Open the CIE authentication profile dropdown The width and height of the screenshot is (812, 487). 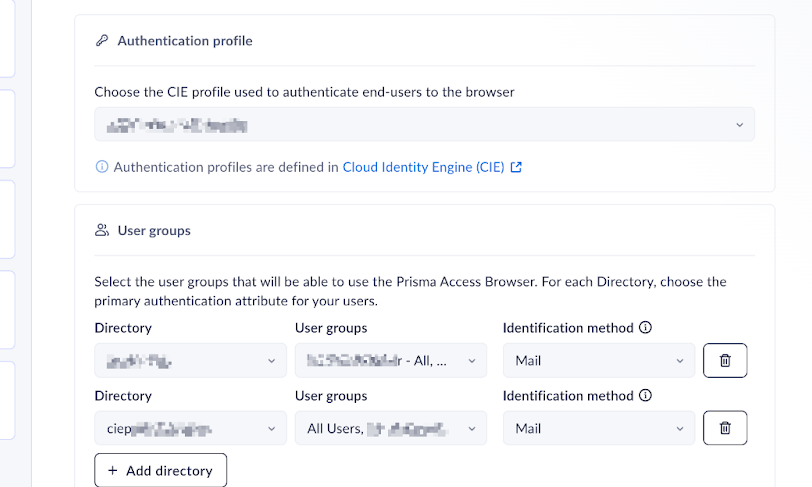[424, 125]
